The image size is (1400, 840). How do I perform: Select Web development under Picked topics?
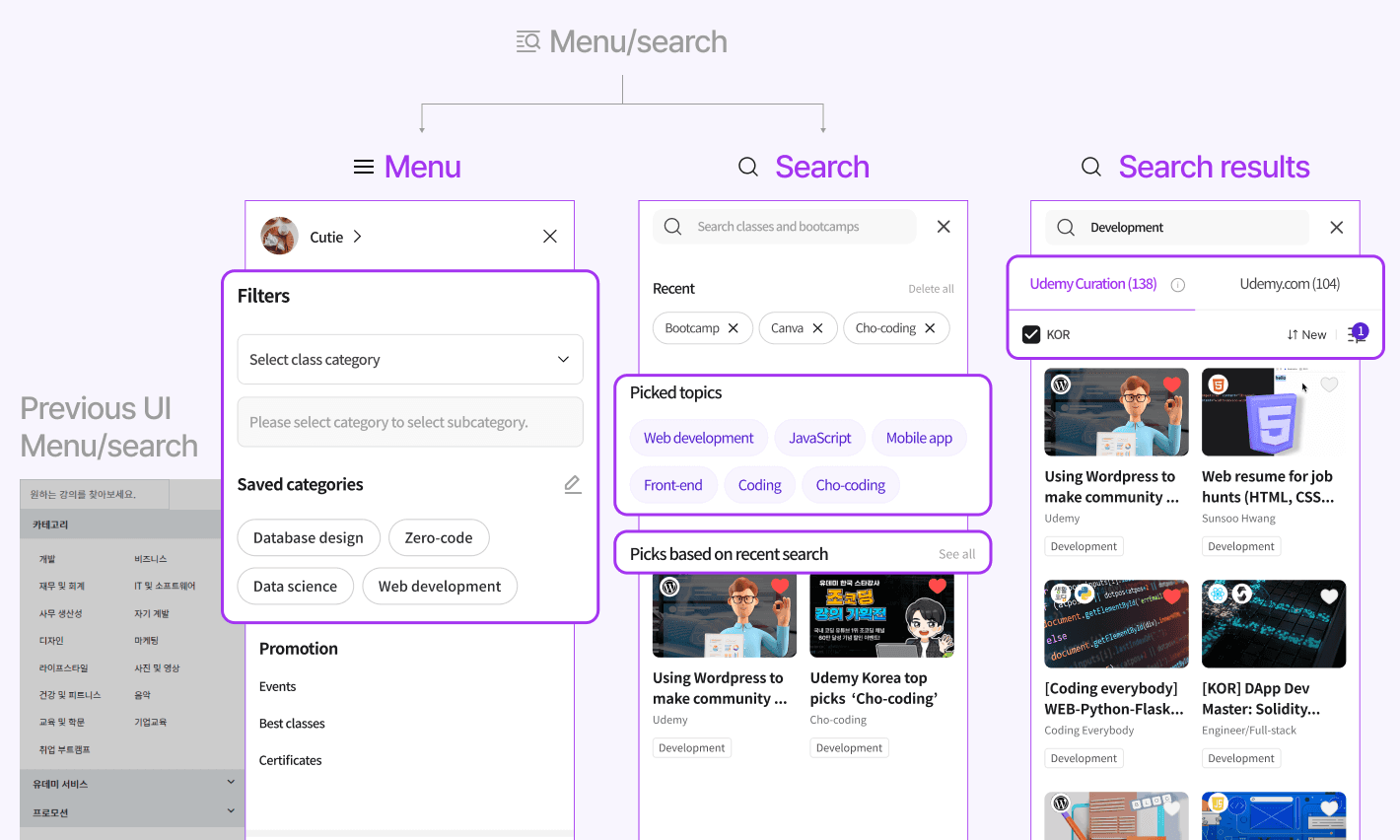(x=698, y=438)
